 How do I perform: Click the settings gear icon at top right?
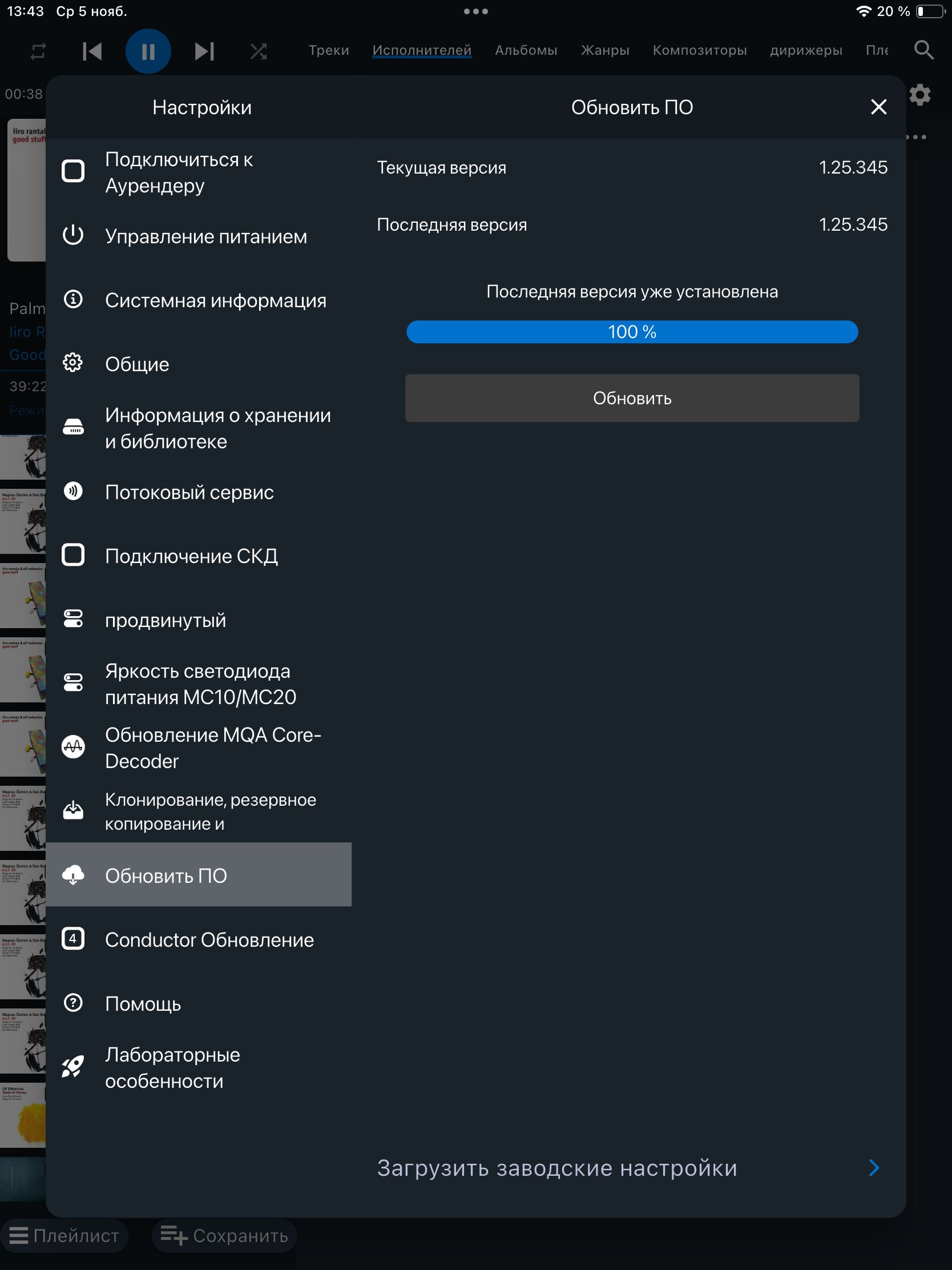(x=920, y=95)
